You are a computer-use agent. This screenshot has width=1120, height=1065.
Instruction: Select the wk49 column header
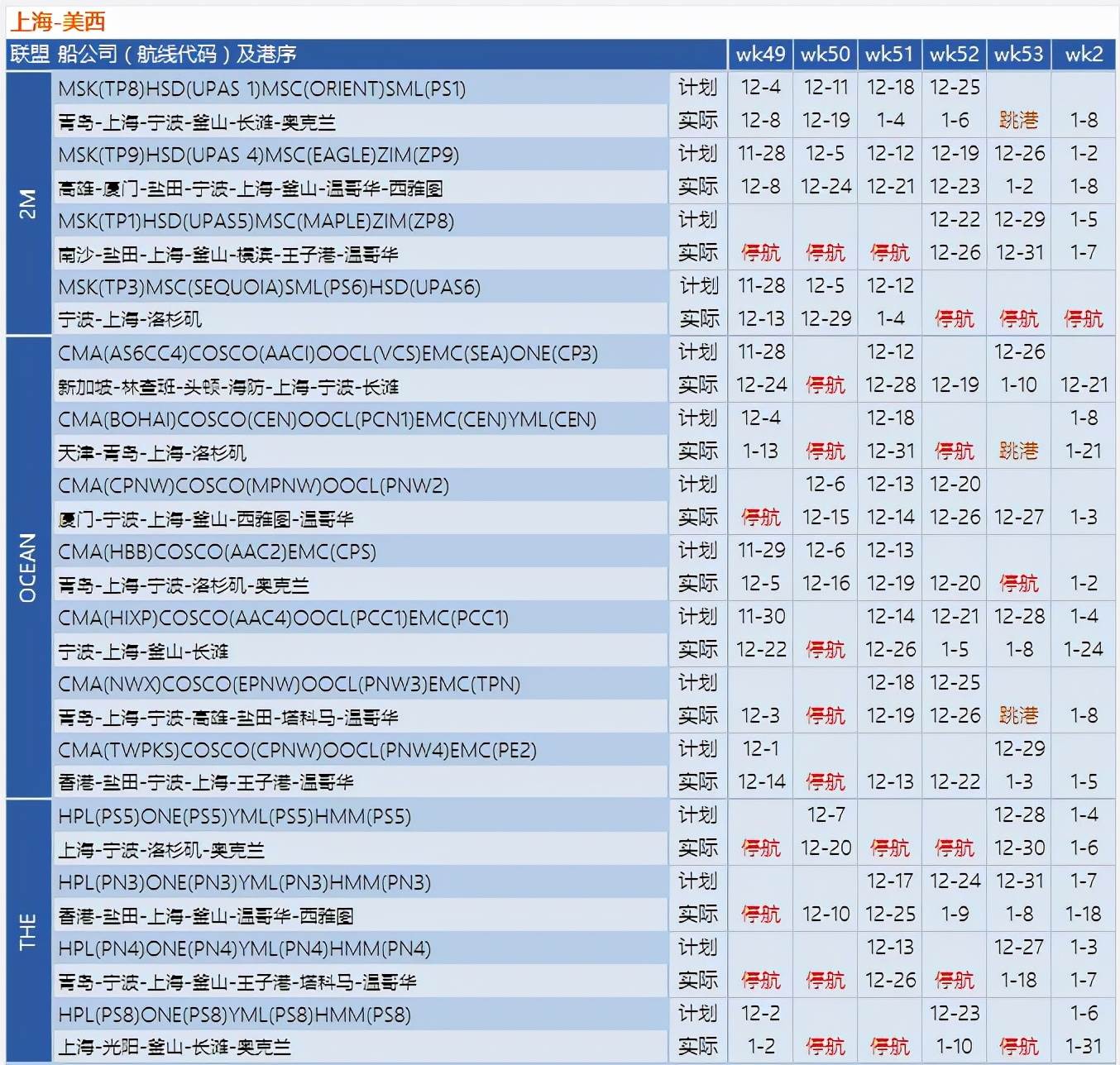tap(760, 55)
